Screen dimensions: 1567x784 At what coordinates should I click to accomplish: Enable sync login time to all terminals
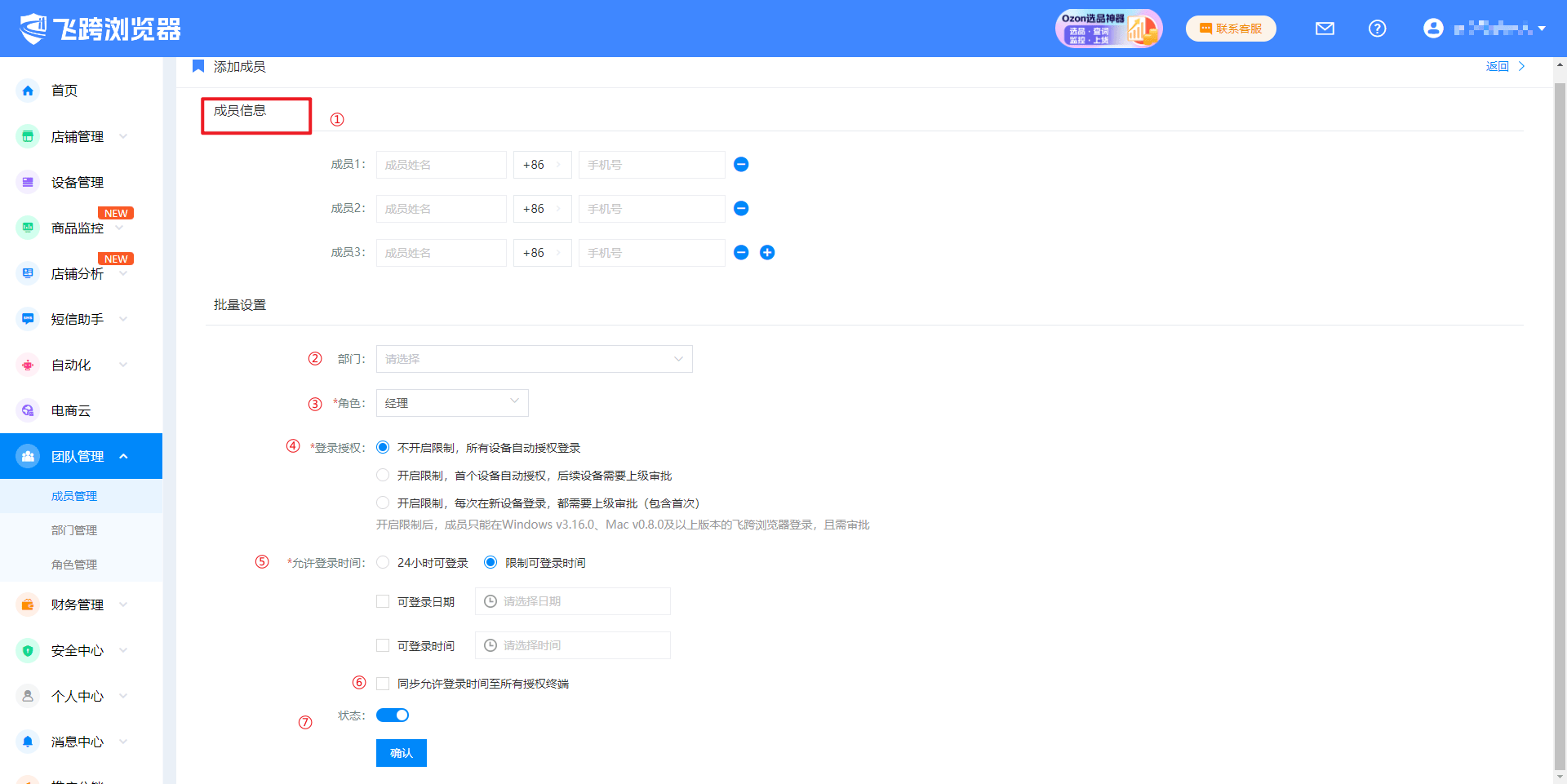tap(383, 684)
